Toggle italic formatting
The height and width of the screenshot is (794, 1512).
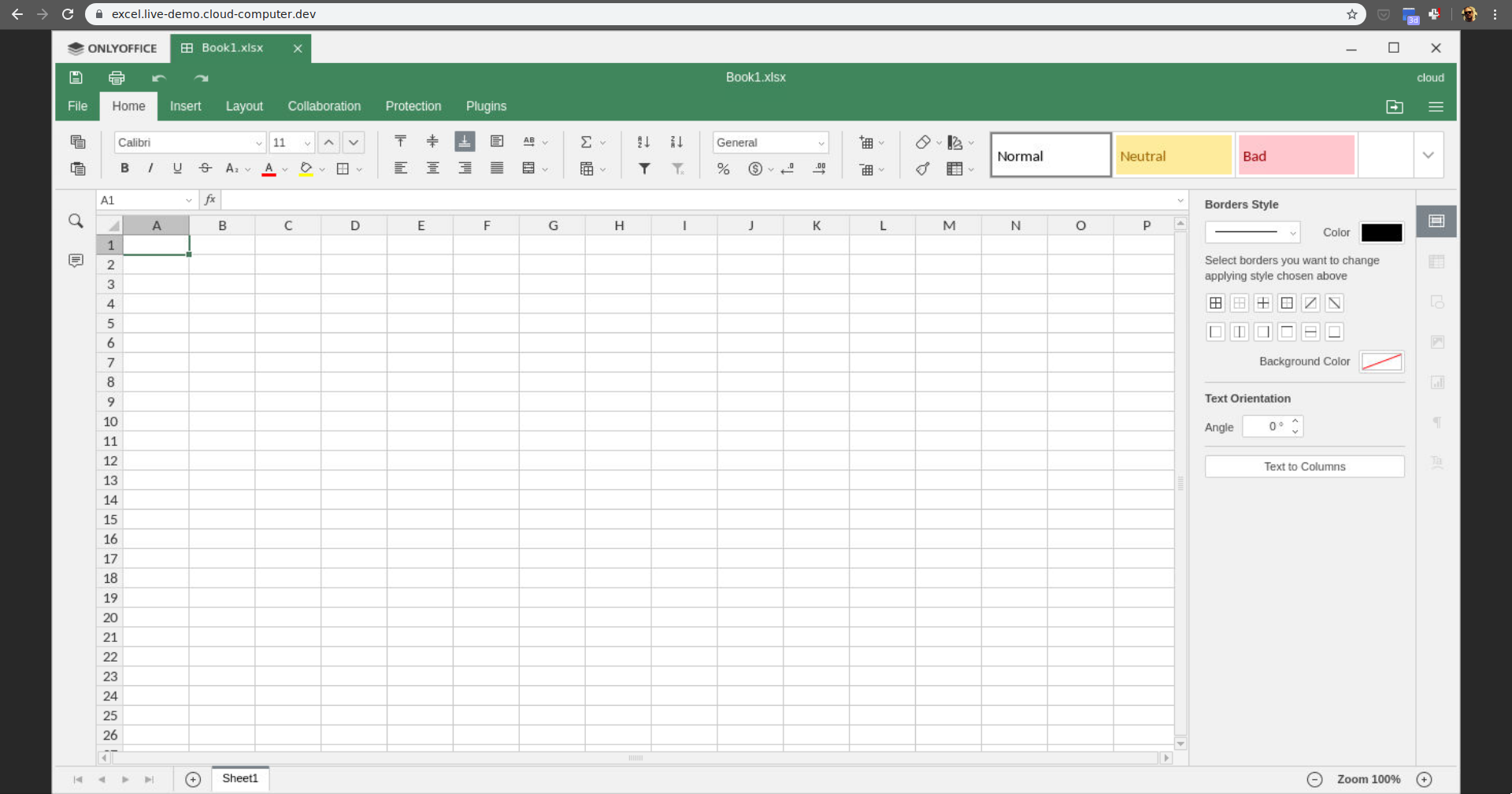[x=150, y=169]
